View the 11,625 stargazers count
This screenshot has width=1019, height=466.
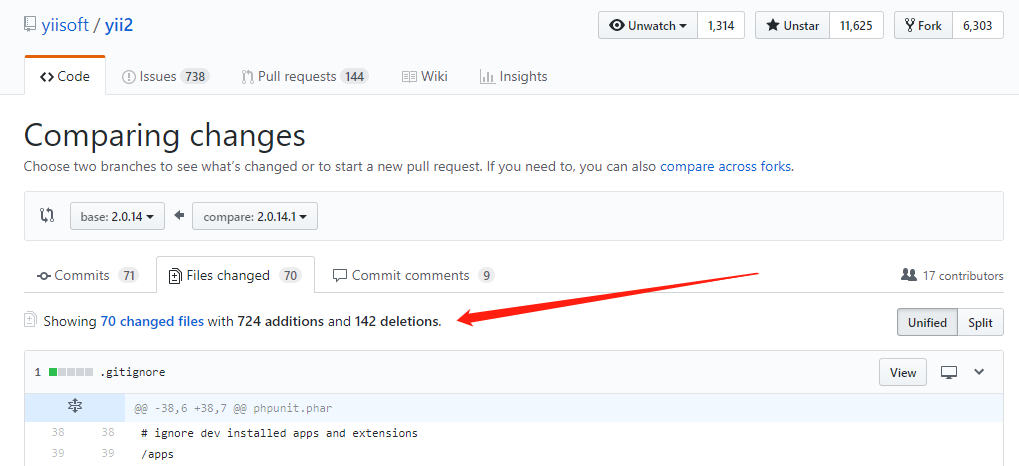pyautogui.click(x=857, y=26)
